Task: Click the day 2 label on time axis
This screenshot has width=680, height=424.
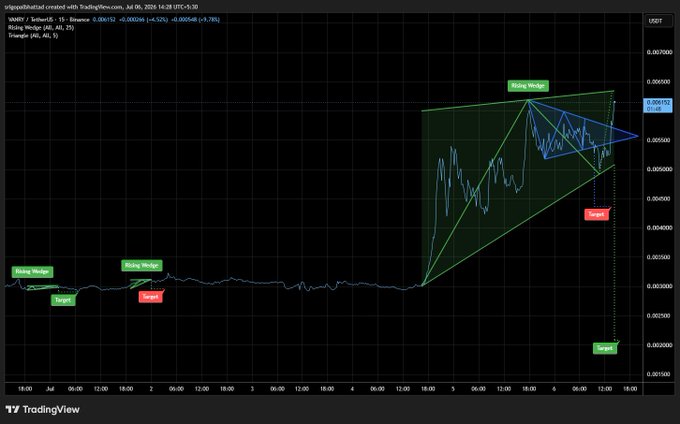Action: (x=151, y=389)
